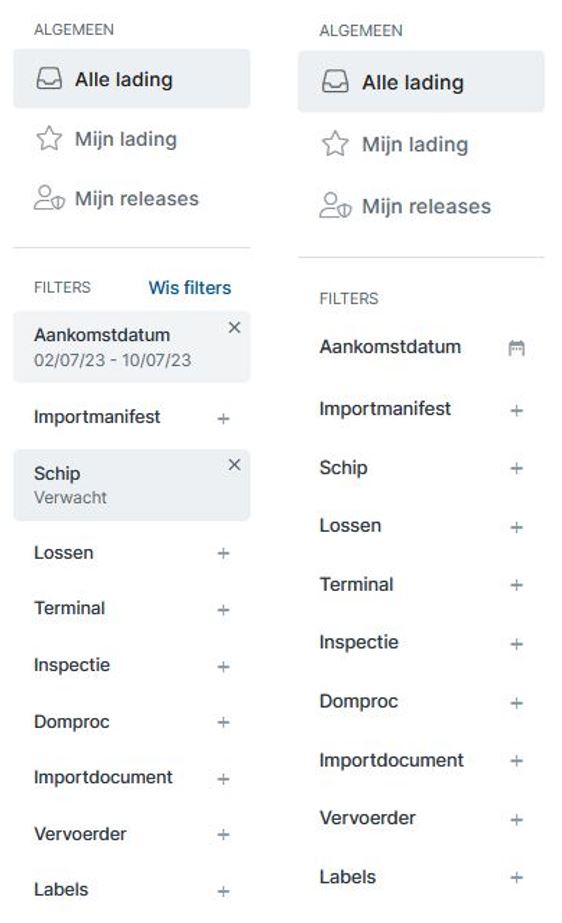The image size is (562, 923).
Task: Click the calendar icon beside Aankomstdatum
Action: (516, 348)
